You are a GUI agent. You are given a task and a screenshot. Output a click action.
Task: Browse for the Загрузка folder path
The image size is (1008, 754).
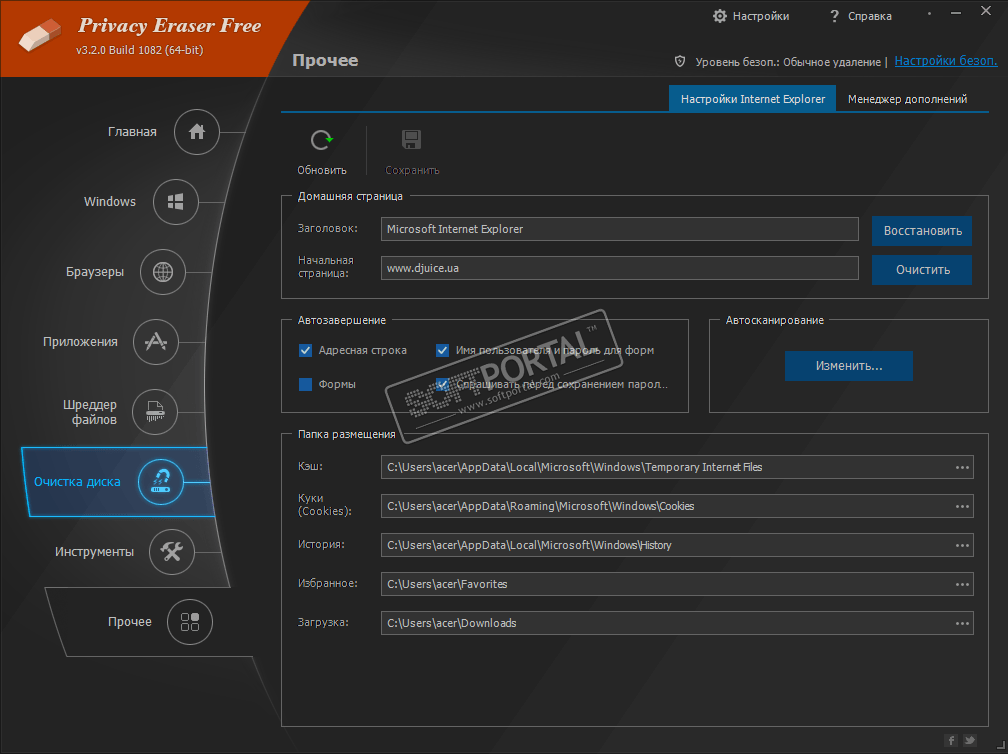pyautogui.click(x=962, y=624)
